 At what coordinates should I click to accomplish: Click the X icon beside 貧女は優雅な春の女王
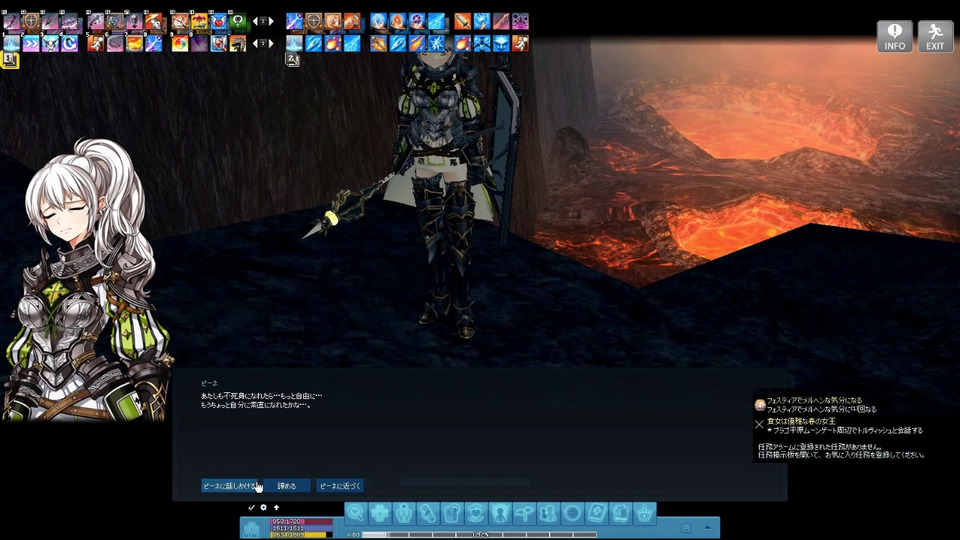(x=759, y=424)
